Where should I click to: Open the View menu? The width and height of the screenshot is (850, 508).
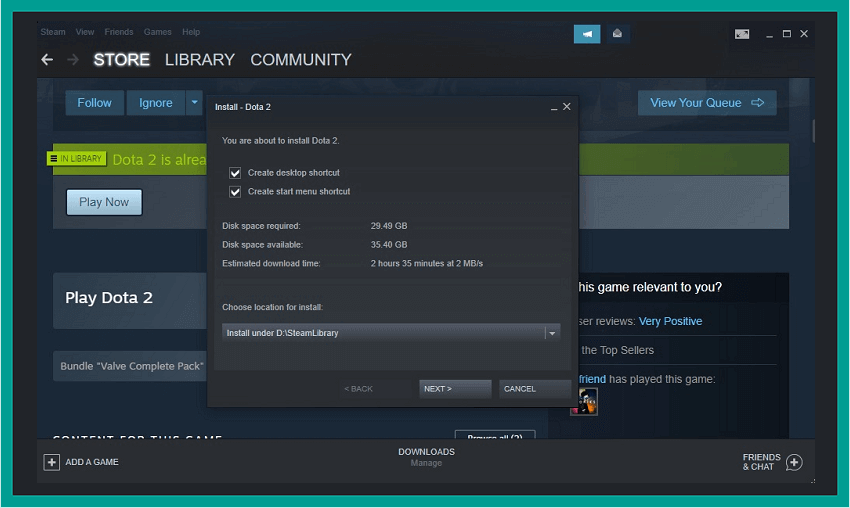[x=85, y=32]
